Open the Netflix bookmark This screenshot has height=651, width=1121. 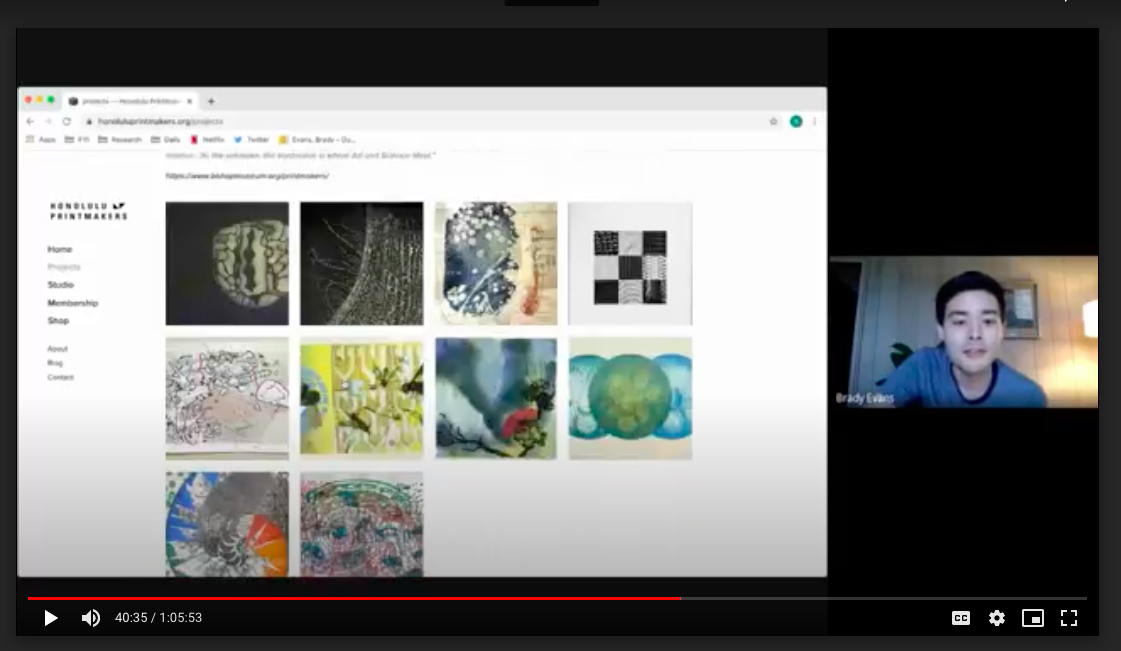coord(207,139)
